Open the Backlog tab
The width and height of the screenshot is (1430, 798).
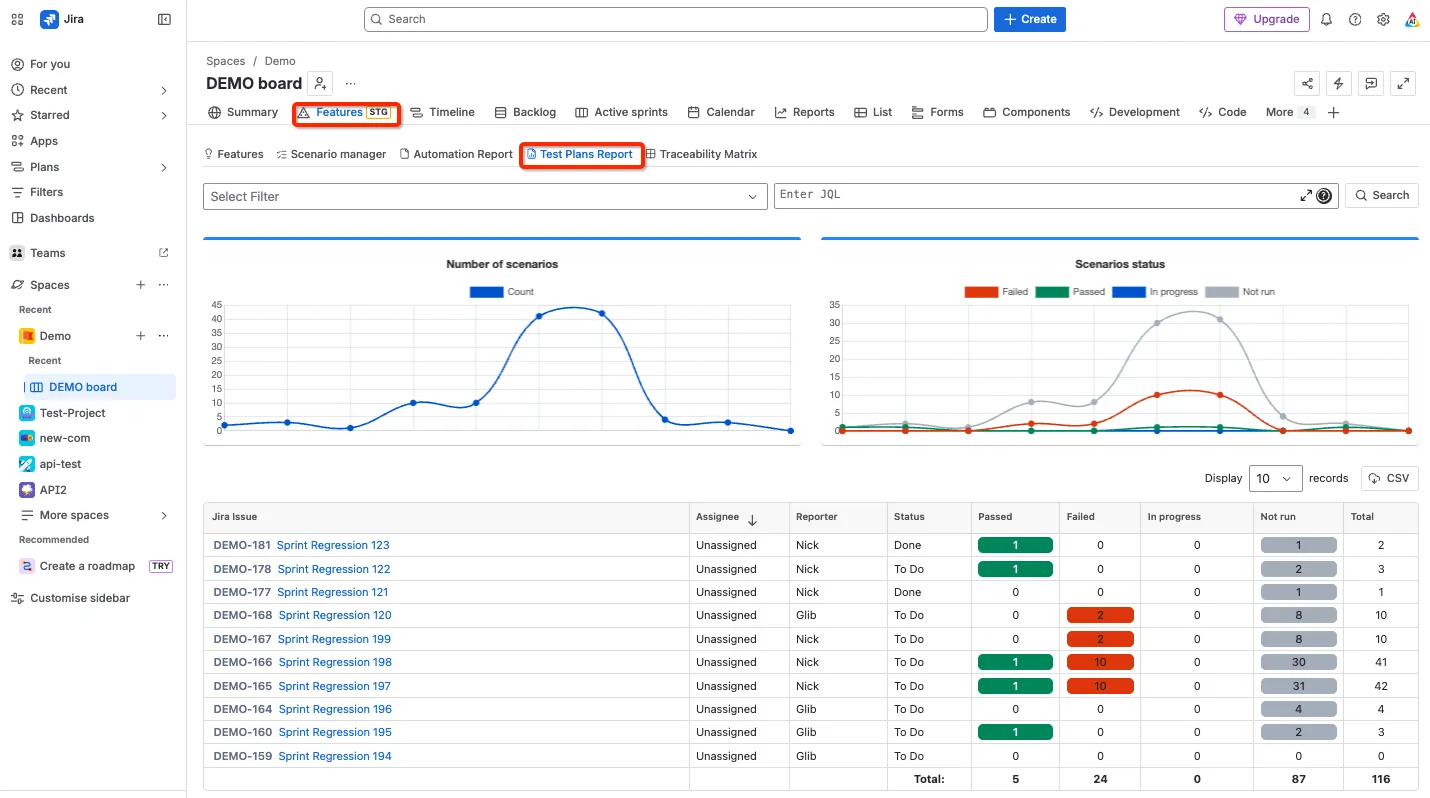[x=526, y=112]
